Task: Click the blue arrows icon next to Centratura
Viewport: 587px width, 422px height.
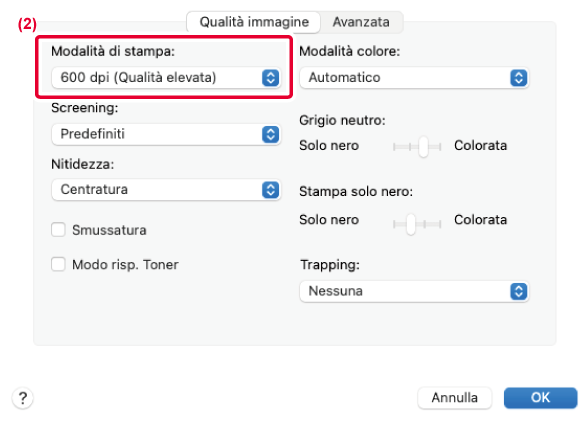Action: (x=270, y=190)
